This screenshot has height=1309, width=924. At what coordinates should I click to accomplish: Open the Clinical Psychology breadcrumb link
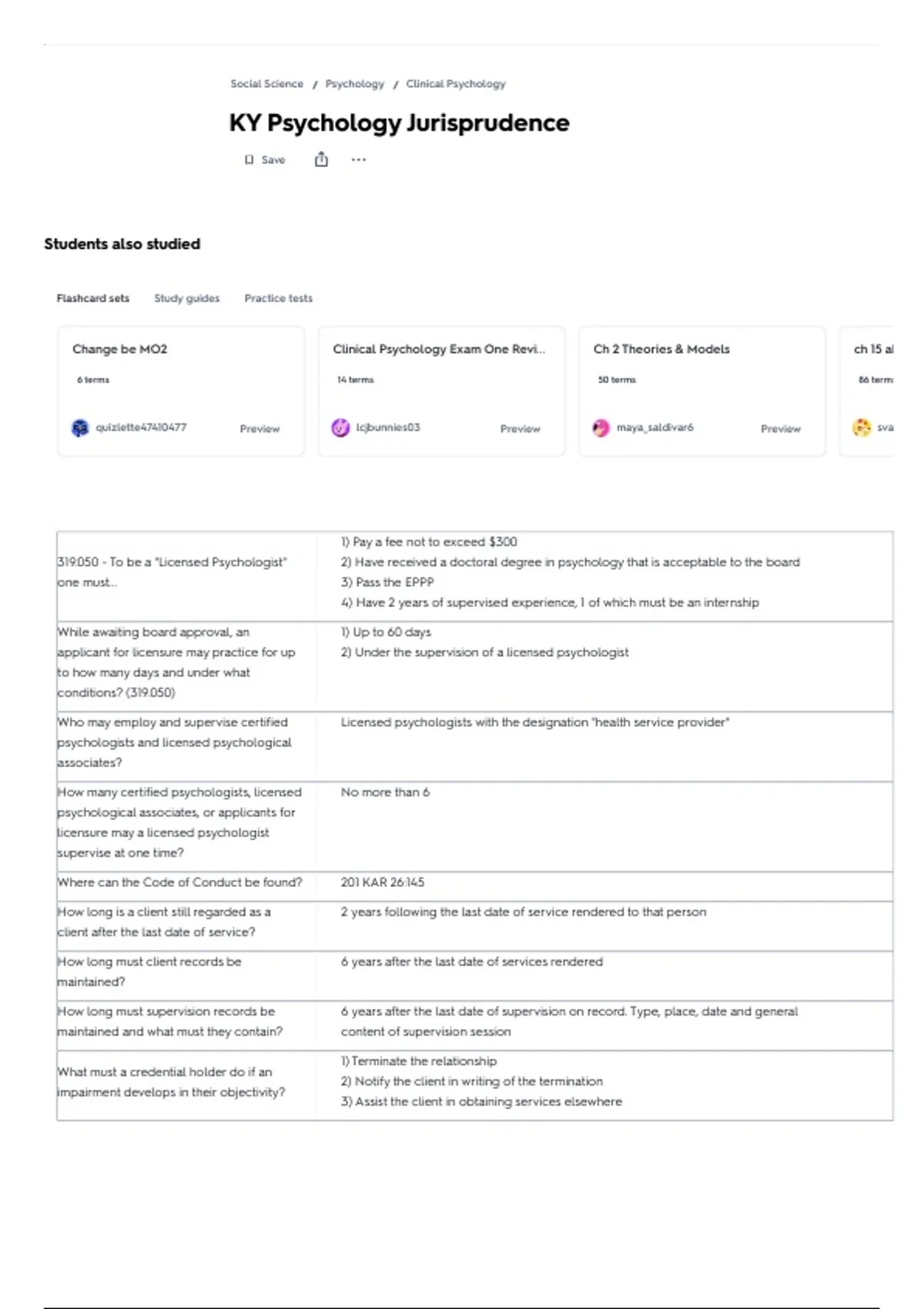tap(456, 83)
